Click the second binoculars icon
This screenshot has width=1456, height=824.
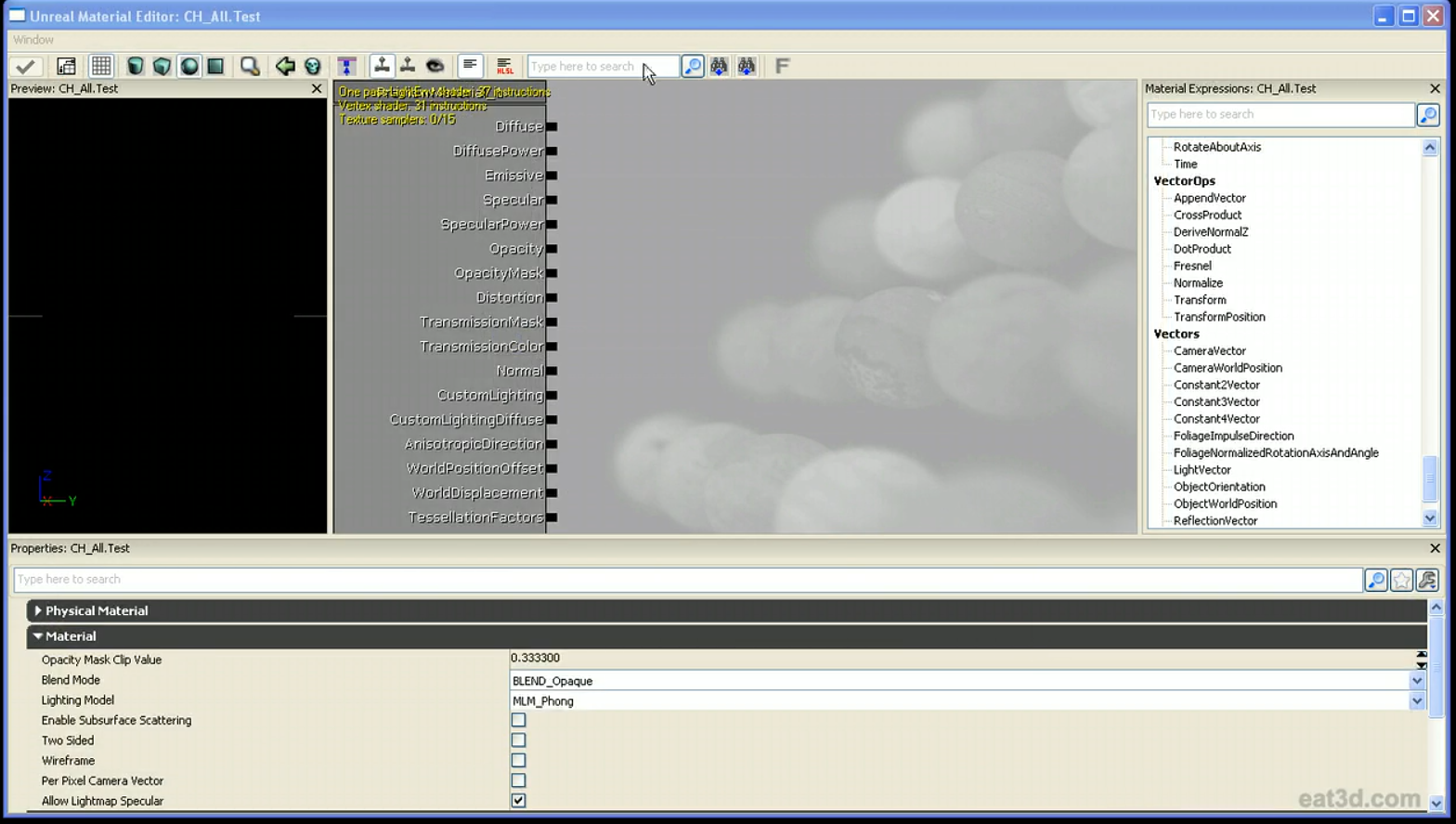[747, 66]
